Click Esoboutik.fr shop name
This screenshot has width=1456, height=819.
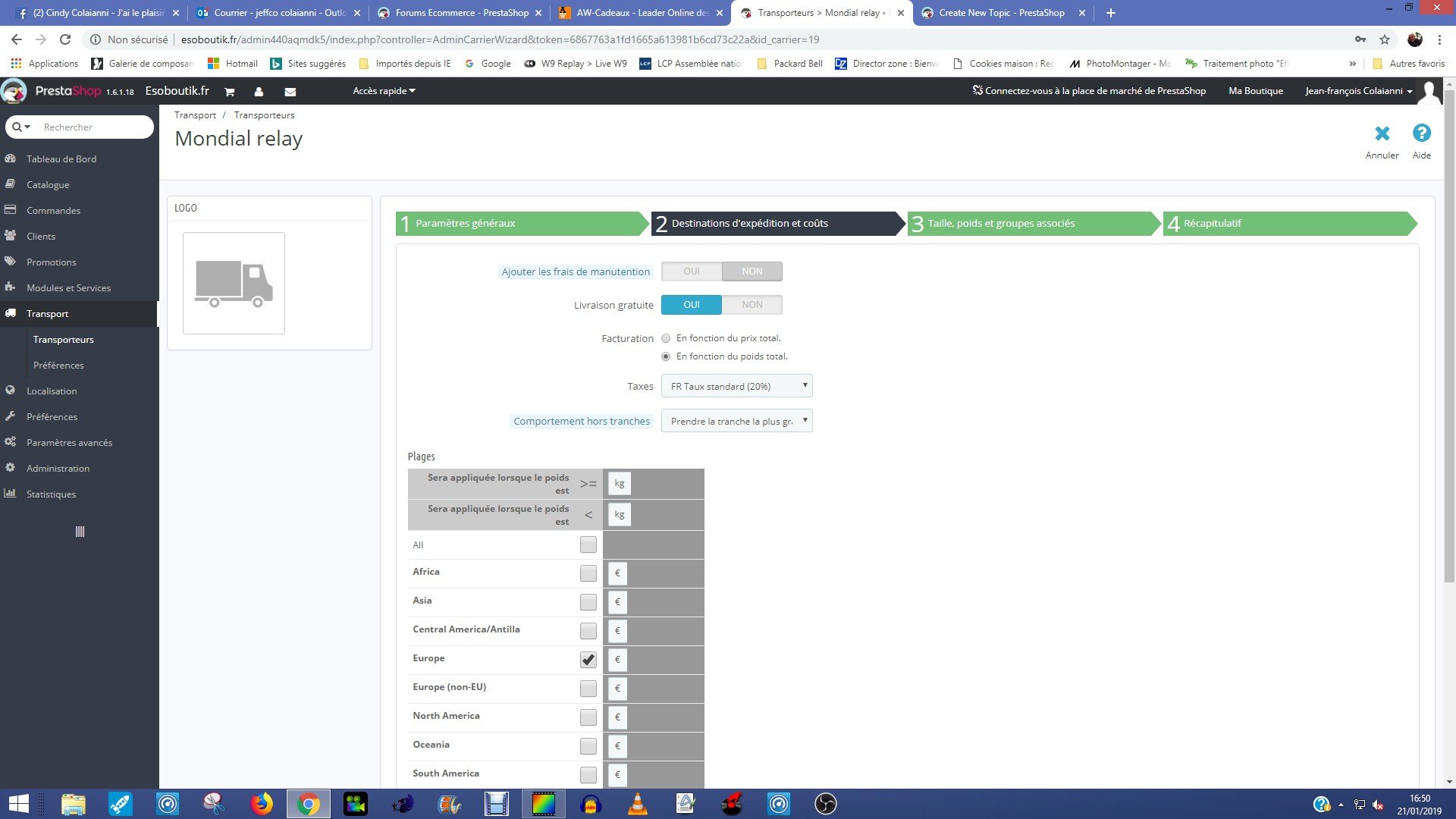[x=177, y=91]
